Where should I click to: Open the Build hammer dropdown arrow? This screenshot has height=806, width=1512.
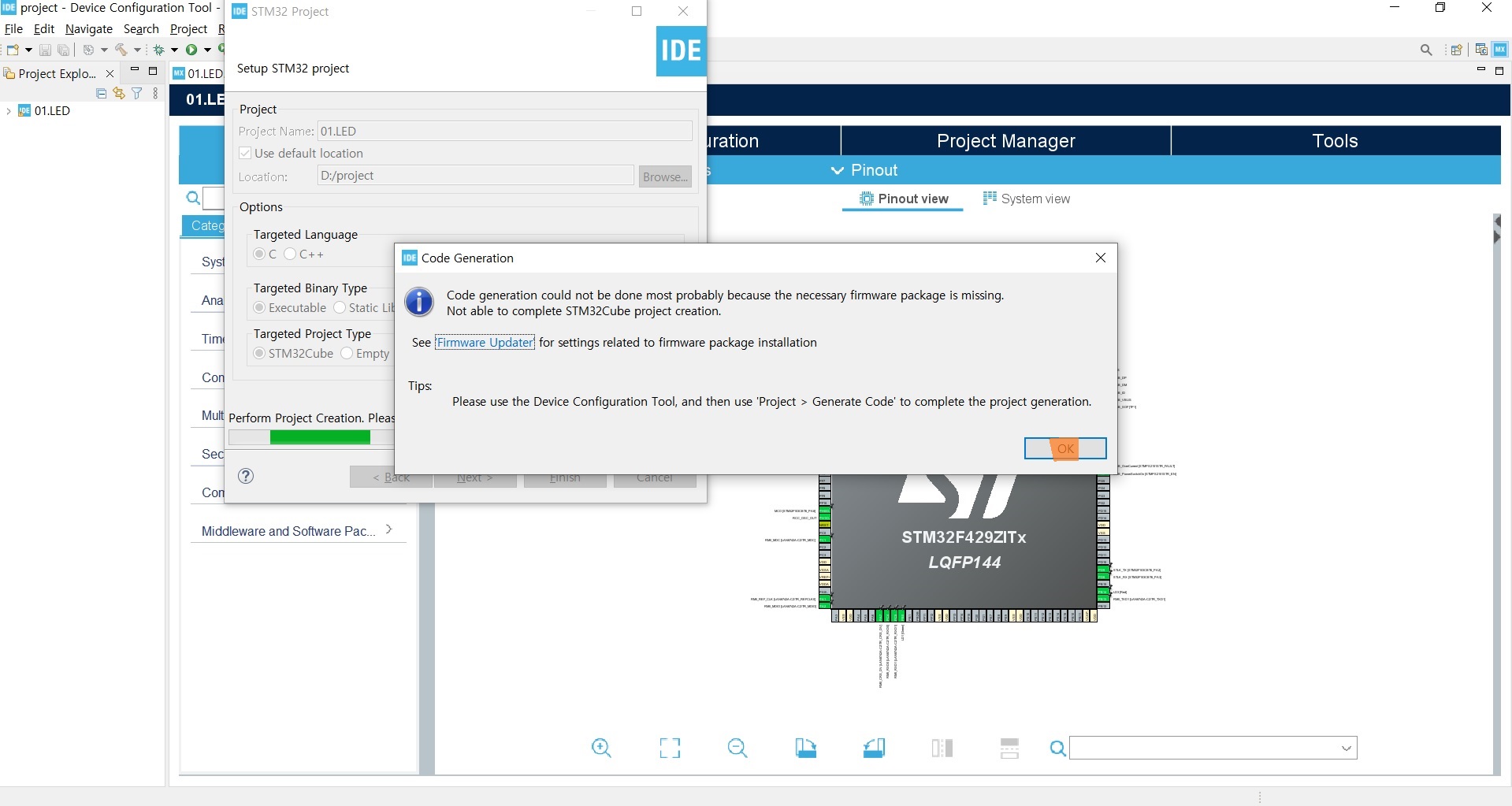[137, 50]
